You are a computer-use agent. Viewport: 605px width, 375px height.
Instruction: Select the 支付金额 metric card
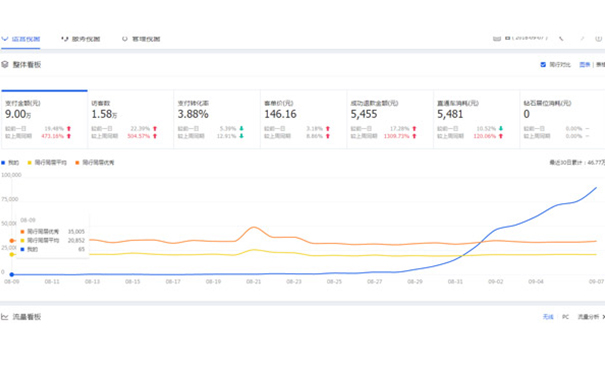(x=44, y=119)
